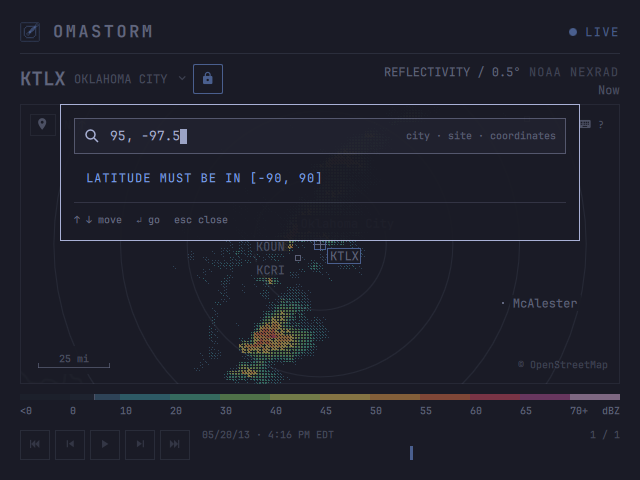Select the KOUN site label on map
The height and width of the screenshot is (480, 640).
(x=270, y=247)
